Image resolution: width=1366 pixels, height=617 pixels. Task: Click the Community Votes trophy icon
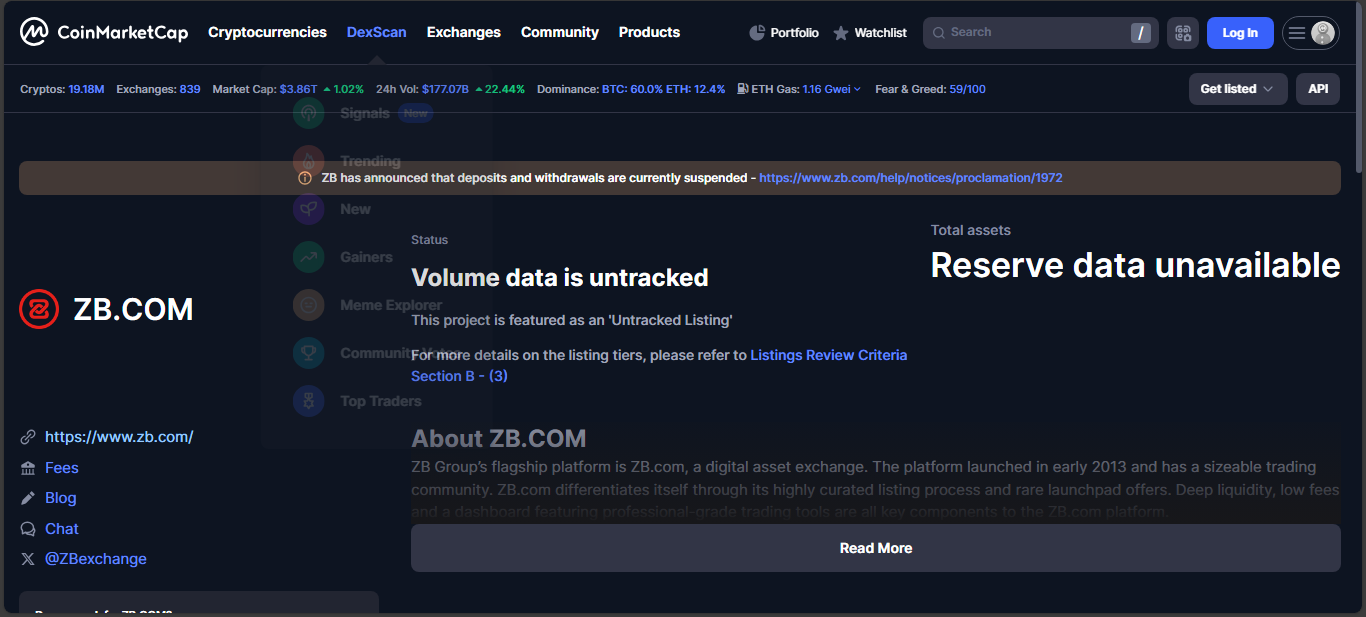coord(309,353)
